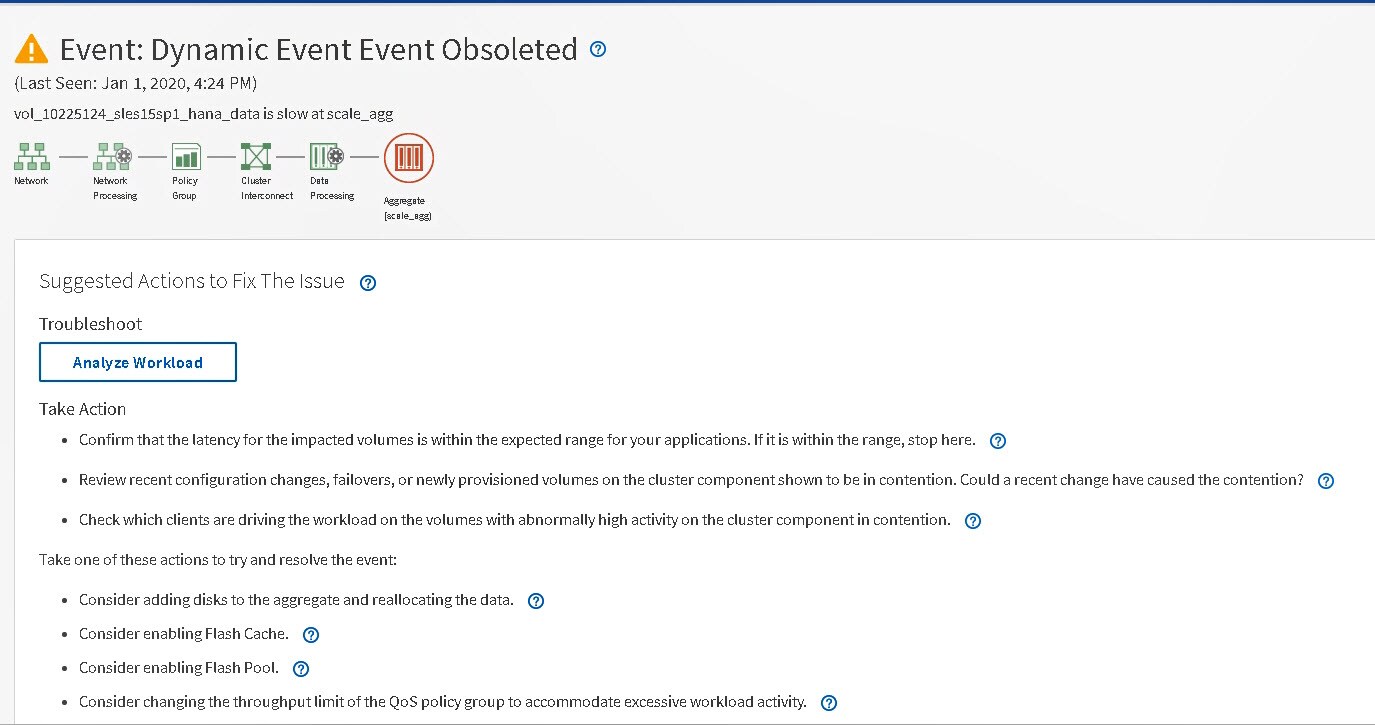Click the Analyze Workload button
The image size is (1375, 725).
coord(138,362)
